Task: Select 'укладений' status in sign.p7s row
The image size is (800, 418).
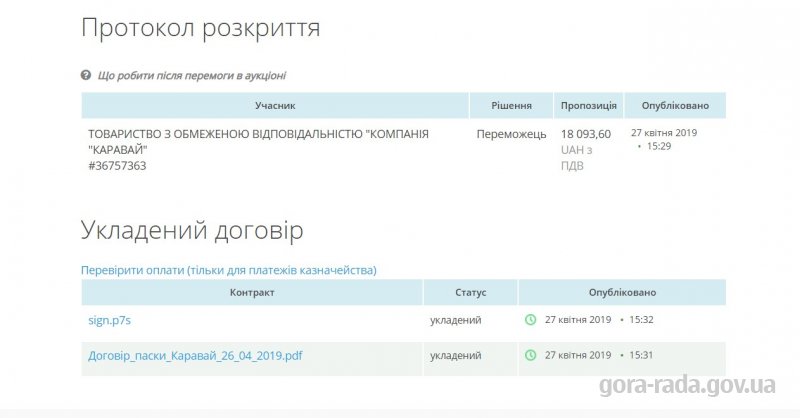Action: pyautogui.click(x=456, y=320)
